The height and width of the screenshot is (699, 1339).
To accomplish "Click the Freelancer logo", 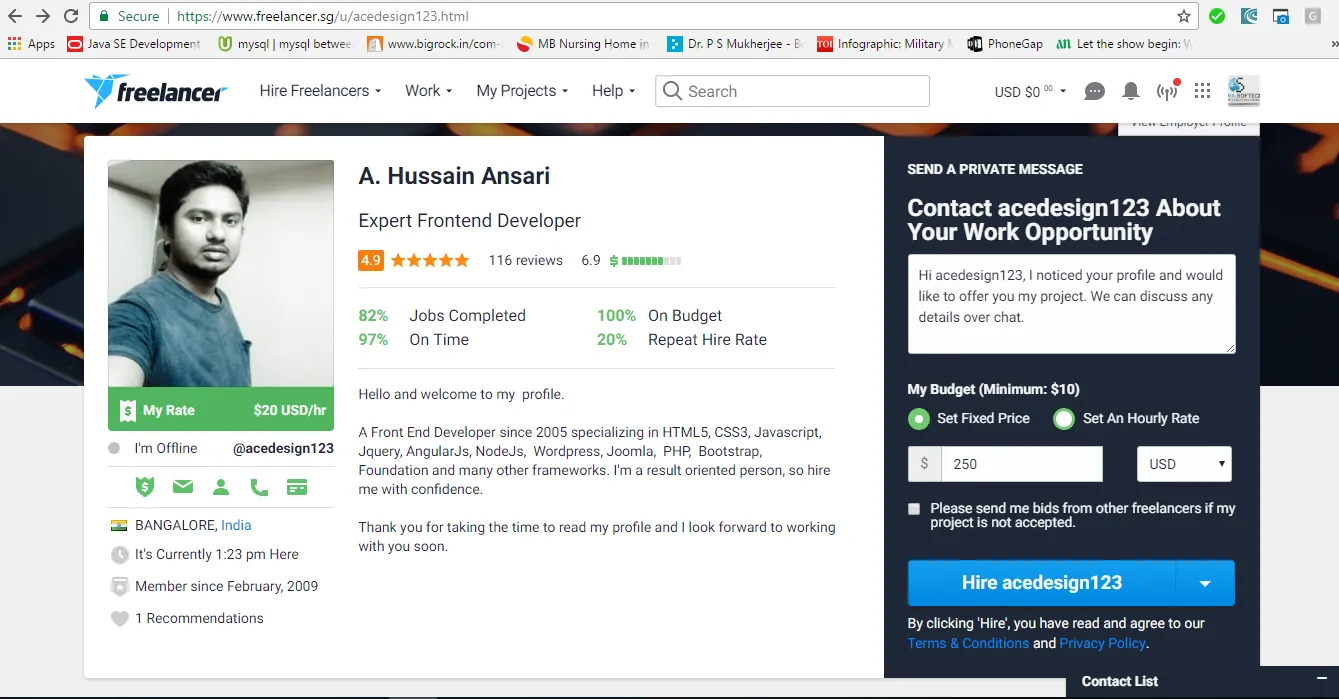I will pyautogui.click(x=157, y=91).
